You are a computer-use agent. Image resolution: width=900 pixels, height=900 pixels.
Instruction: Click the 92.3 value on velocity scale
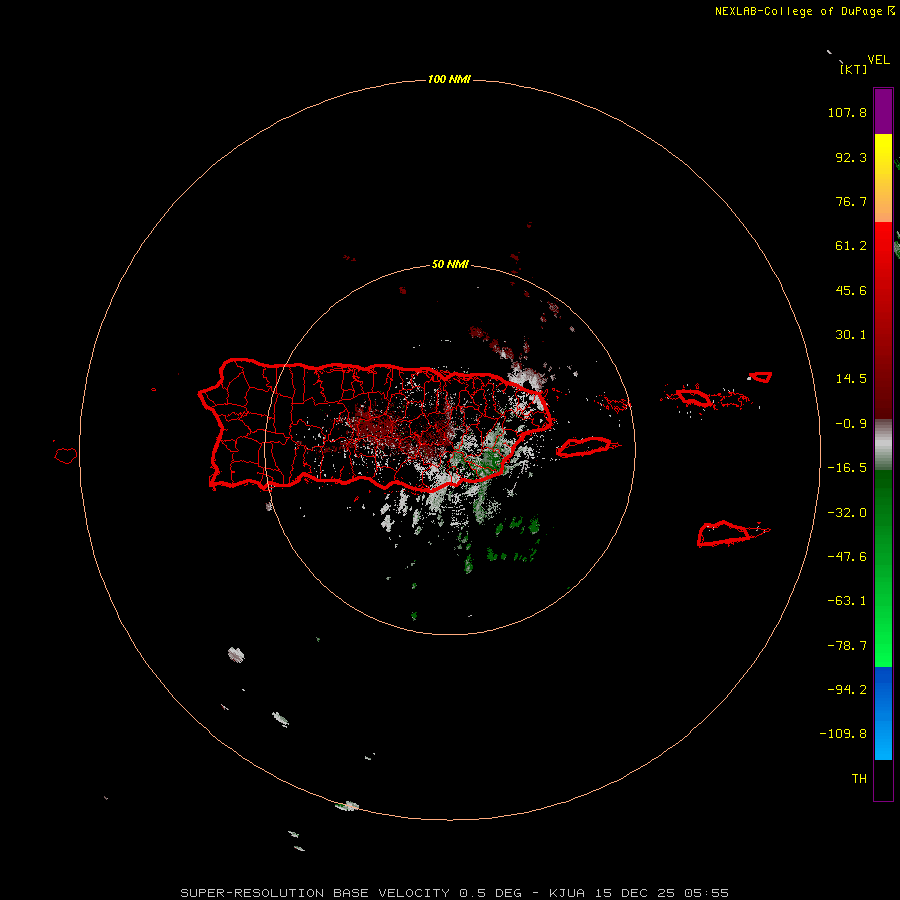point(851,157)
